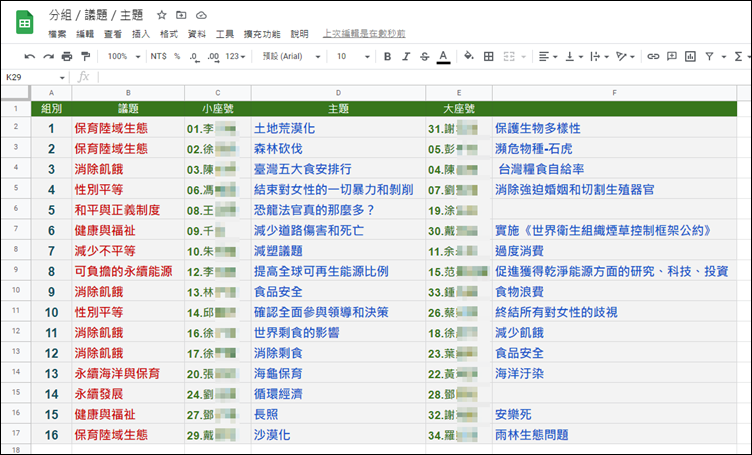Open vertical align dropdown
The width and height of the screenshot is (752, 455).
pyautogui.click(x=574, y=57)
